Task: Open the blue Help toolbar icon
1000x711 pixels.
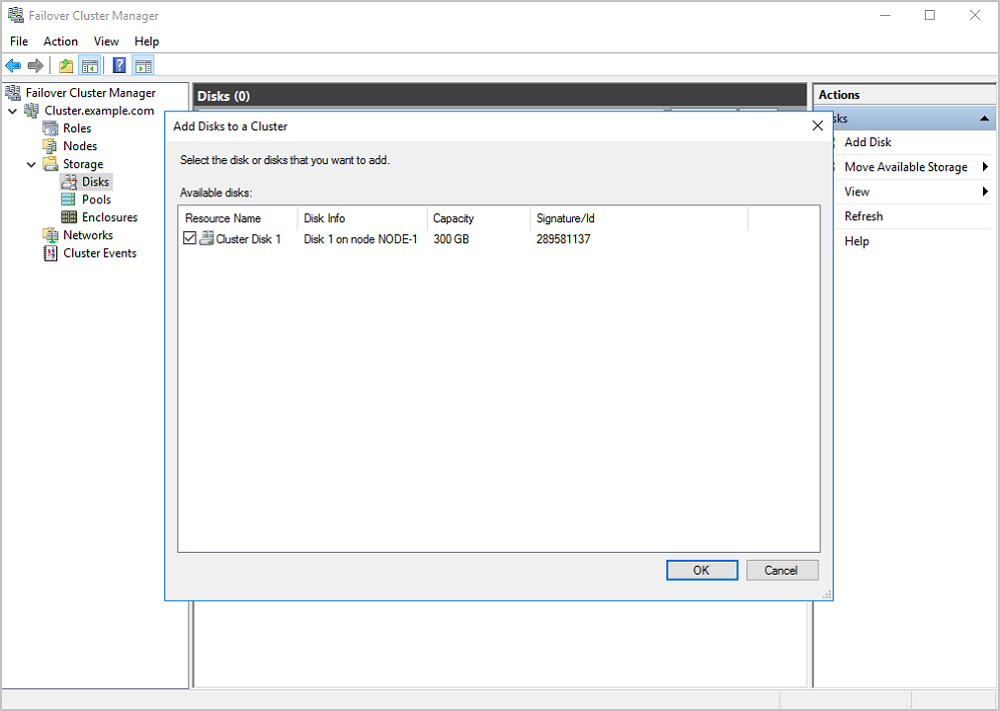Action: (x=119, y=65)
